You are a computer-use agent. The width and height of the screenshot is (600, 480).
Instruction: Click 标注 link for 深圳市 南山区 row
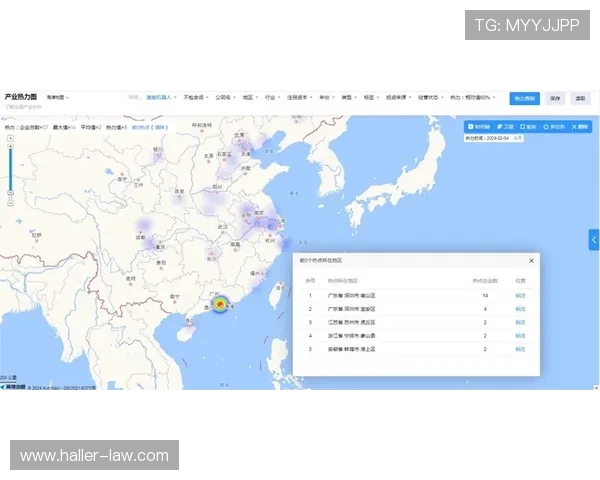(x=520, y=296)
